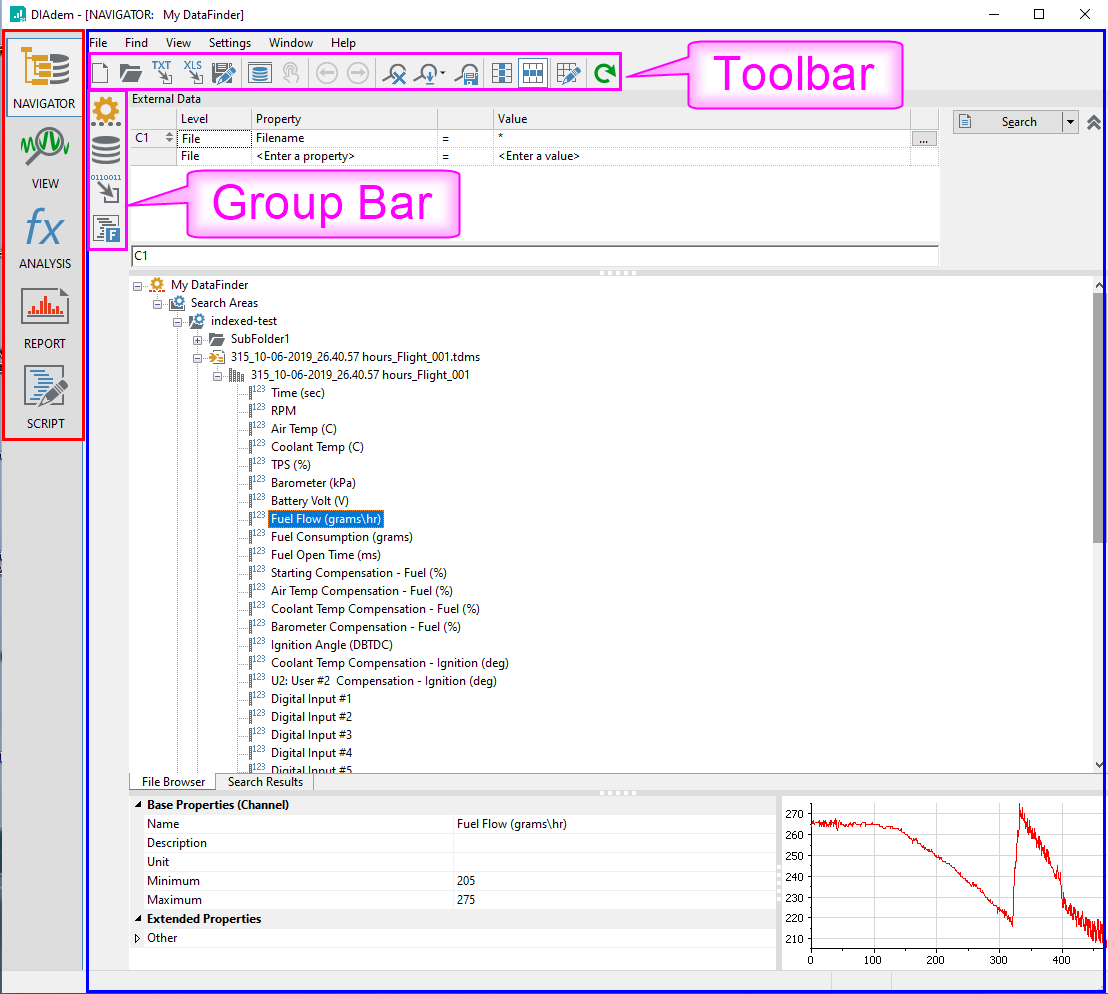
Task: Expand the Other properties group
Action: click(138, 938)
